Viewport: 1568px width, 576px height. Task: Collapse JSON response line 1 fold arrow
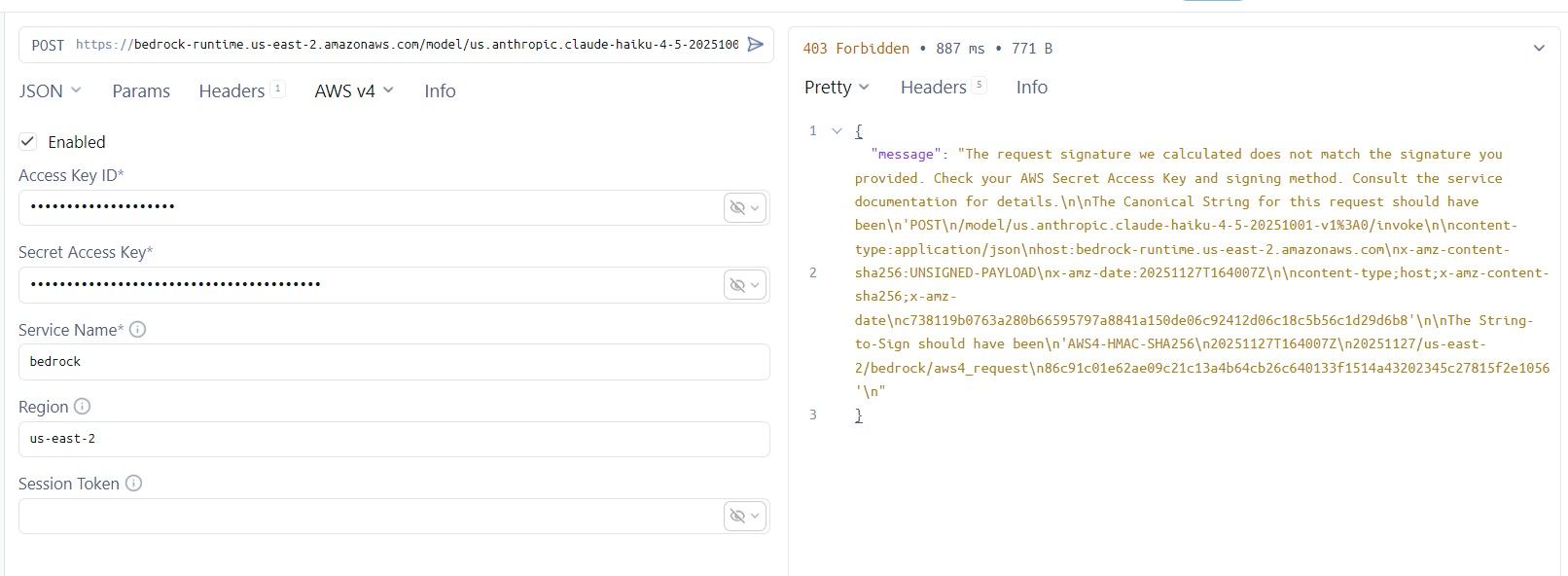click(837, 130)
